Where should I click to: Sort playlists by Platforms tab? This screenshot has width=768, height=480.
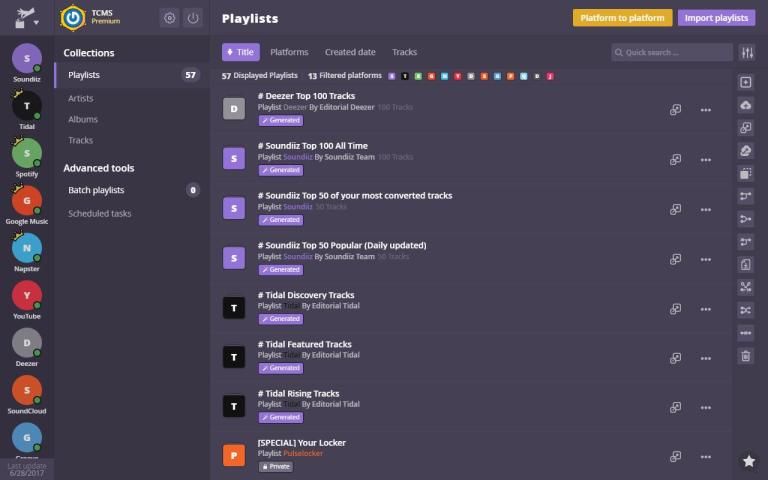(x=289, y=52)
